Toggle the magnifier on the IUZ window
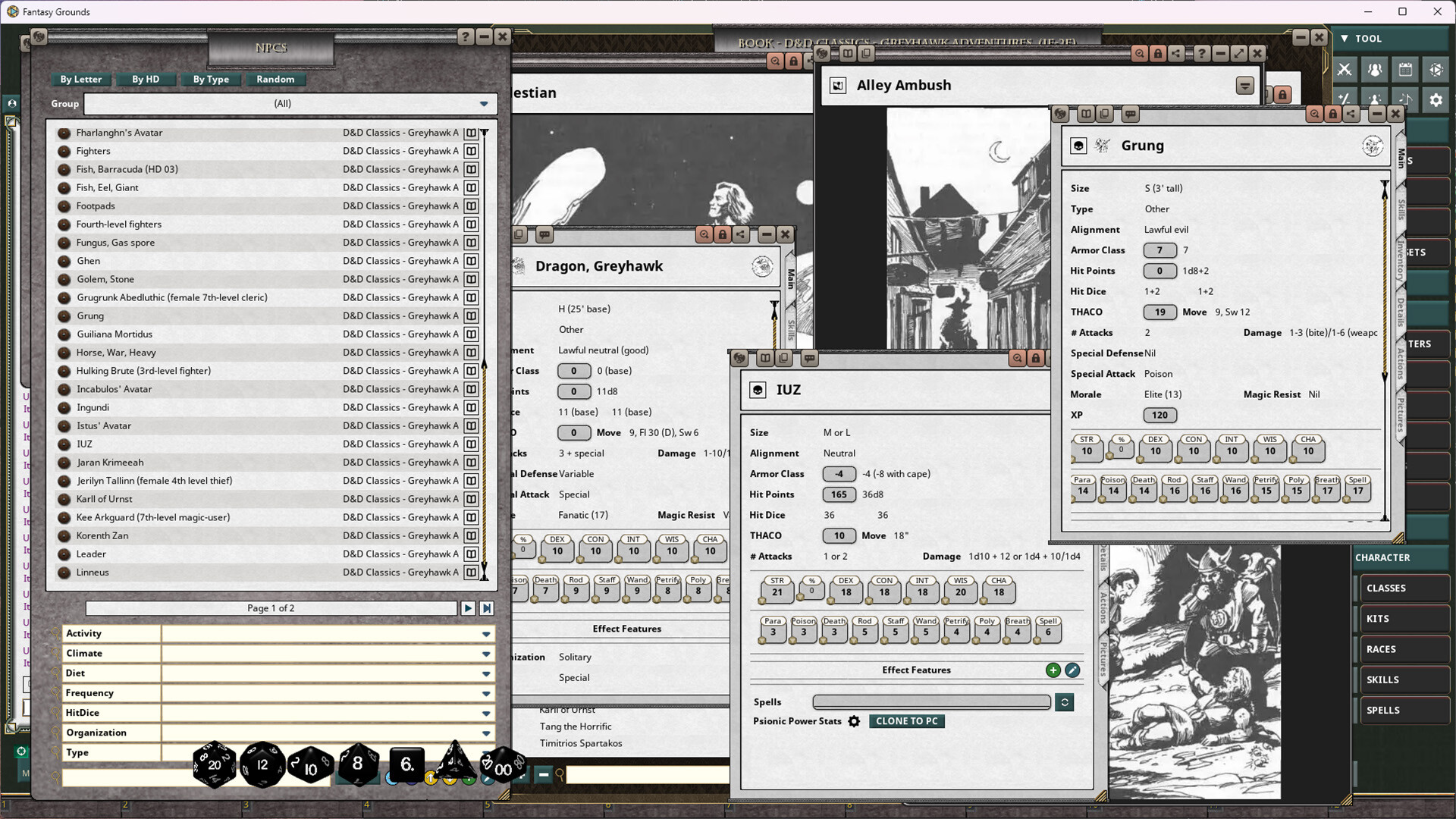This screenshot has width=1456, height=819. (1018, 359)
